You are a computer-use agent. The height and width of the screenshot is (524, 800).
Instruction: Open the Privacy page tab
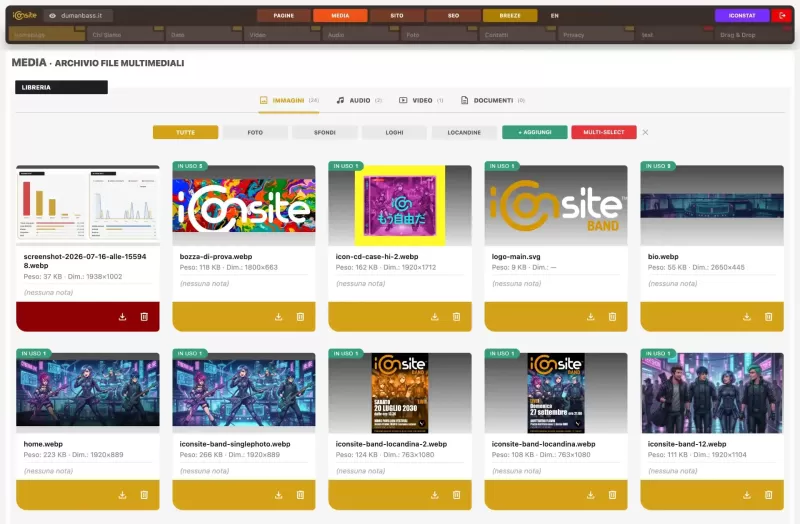pyautogui.click(x=596, y=34)
